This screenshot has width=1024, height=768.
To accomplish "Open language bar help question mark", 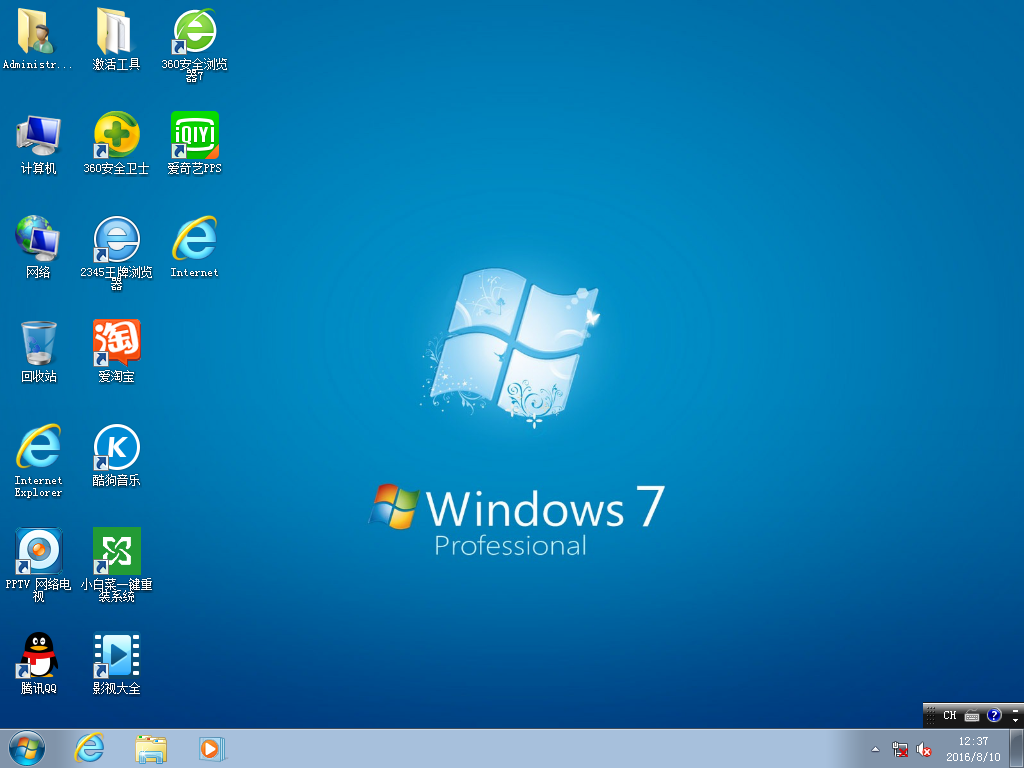I will 994,715.
